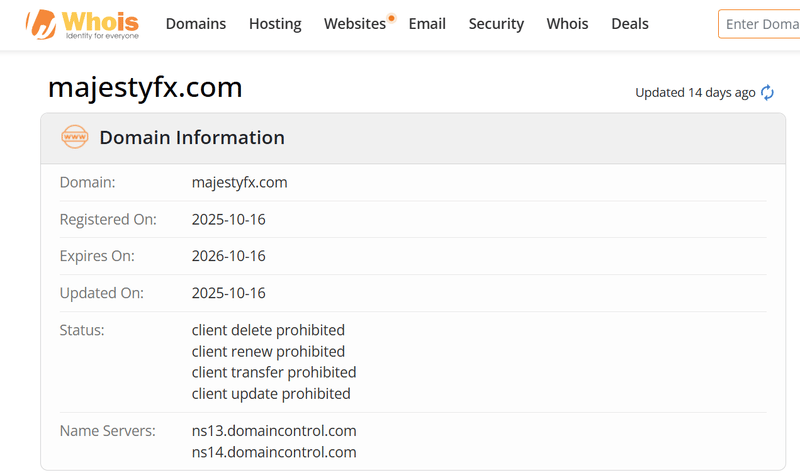The height and width of the screenshot is (475, 800).
Task: Click the www globe Domain Information icon
Action: coord(74,137)
